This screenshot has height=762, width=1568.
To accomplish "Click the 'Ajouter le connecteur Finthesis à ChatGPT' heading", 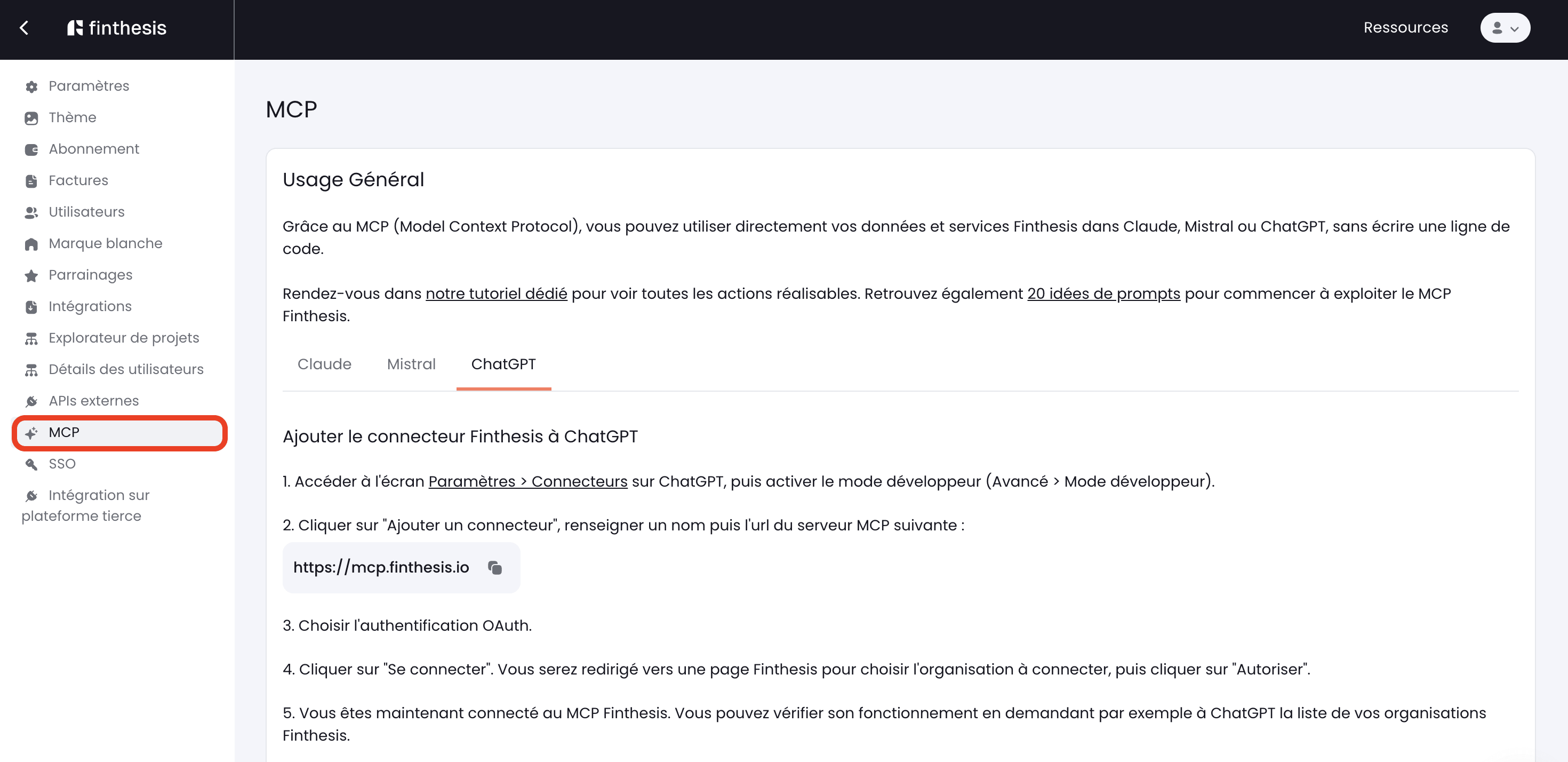I will point(460,436).
